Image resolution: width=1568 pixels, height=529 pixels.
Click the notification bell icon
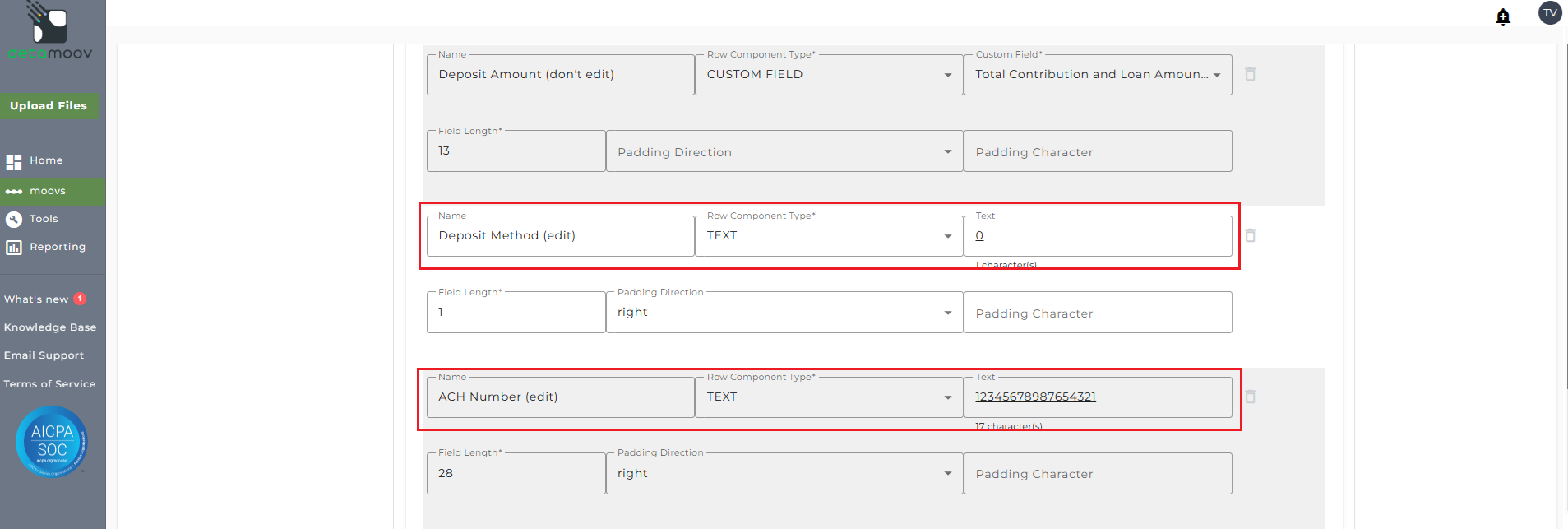pyautogui.click(x=1503, y=16)
